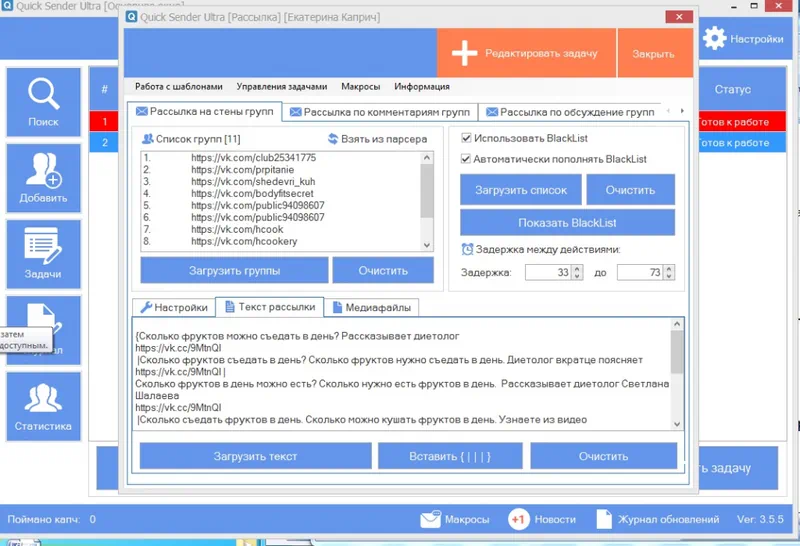Image resolution: width=800 pixels, height=546 pixels.
Task: Click group list scrollbar down arrow
Action: tap(427, 245)
